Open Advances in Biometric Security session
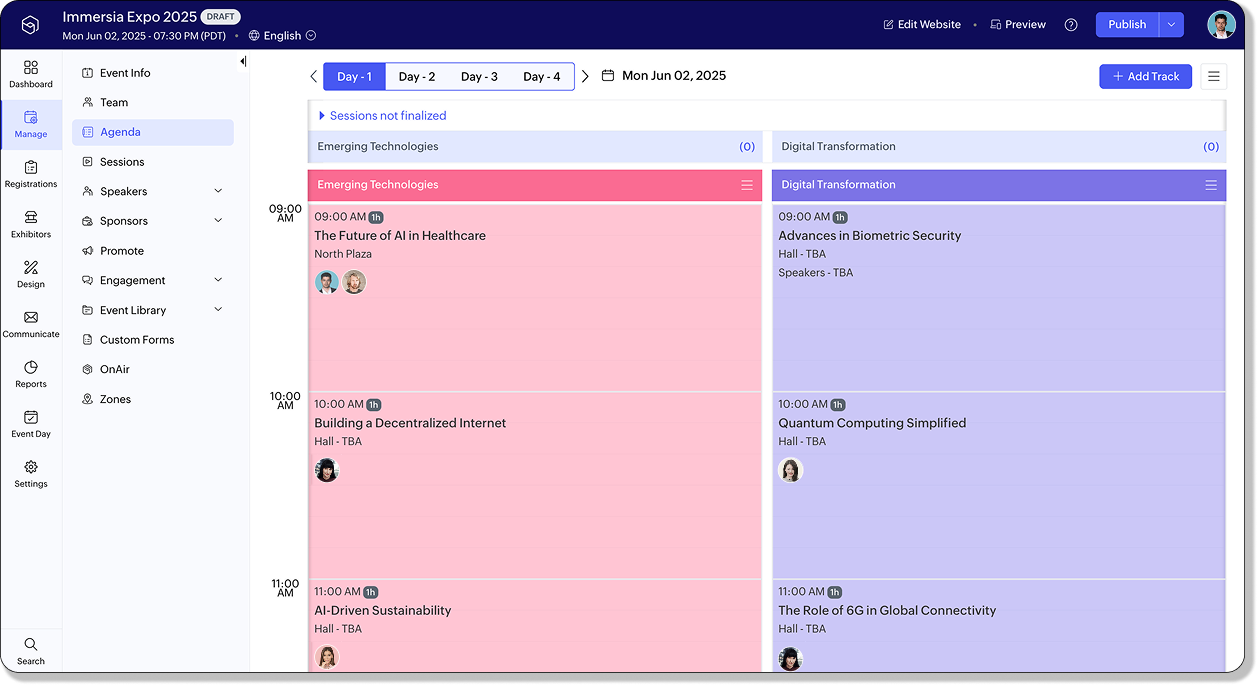The width and height of the screenshot is (1257, 685). click(870, 236)
